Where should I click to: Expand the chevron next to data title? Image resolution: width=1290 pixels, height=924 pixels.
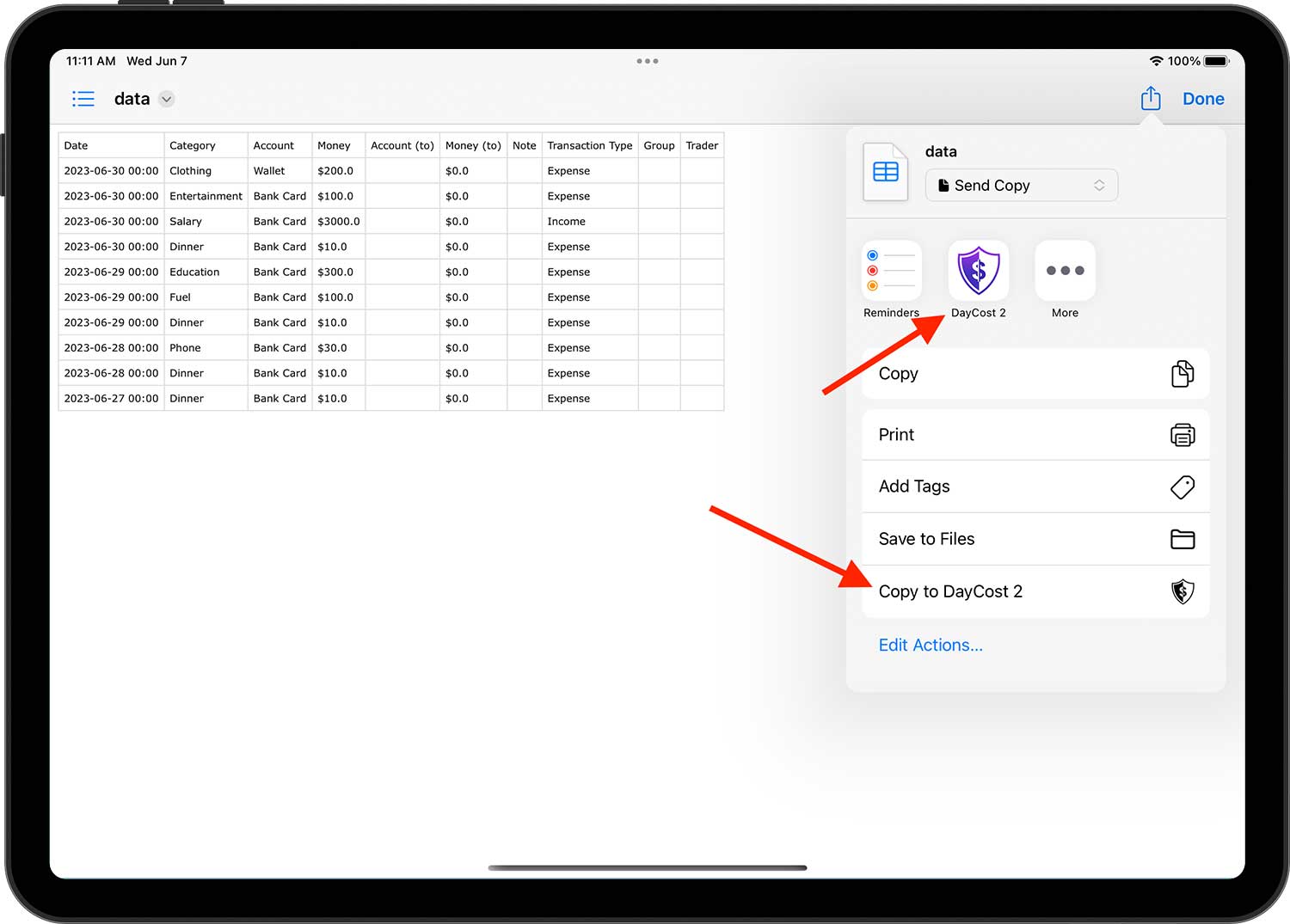pos(166,99)
